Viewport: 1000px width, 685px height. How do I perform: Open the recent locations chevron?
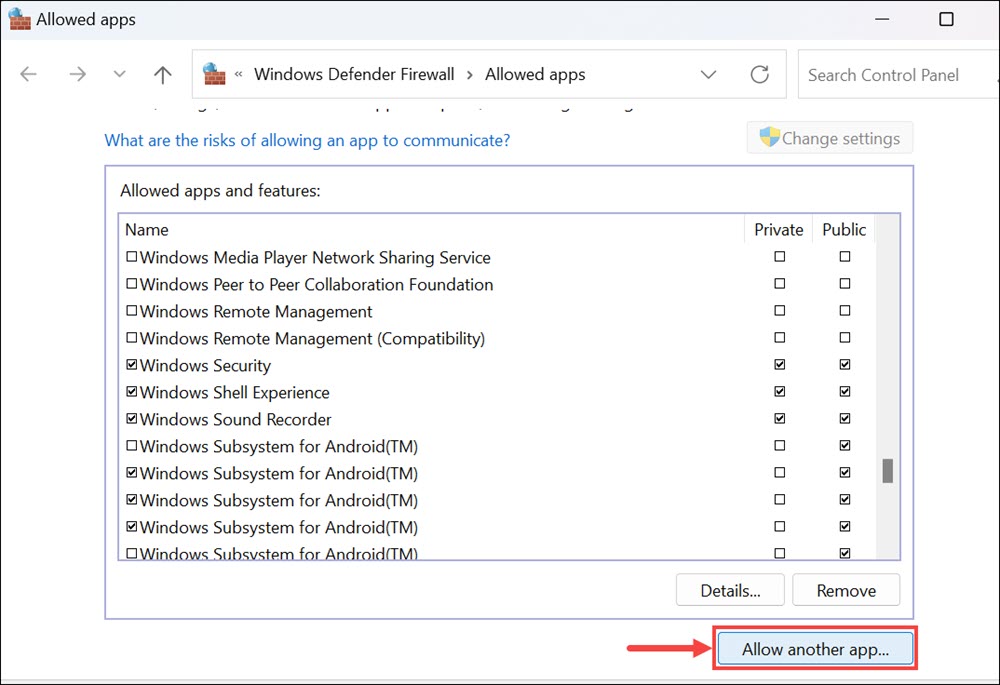pos(120,75)
